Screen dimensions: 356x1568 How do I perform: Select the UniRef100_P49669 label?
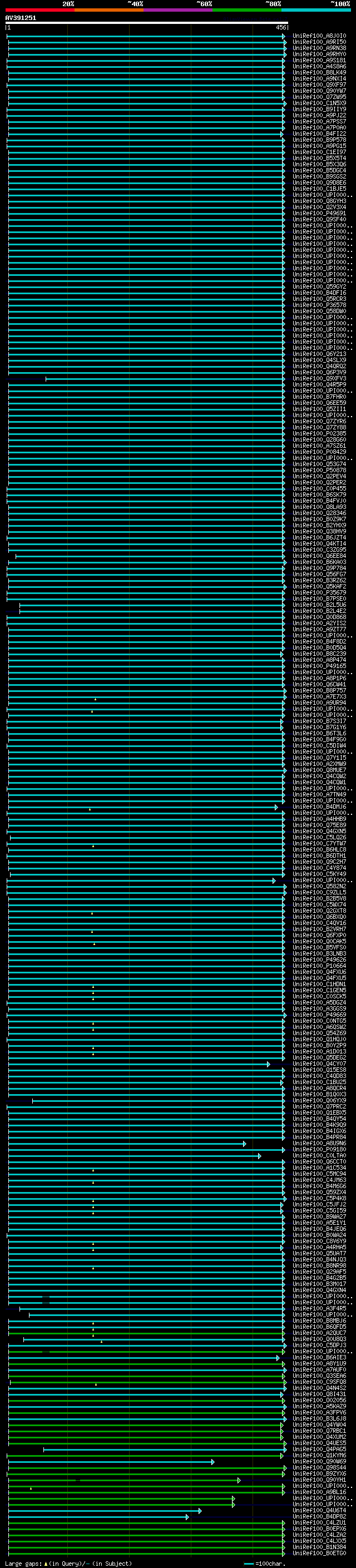tap(319, 1015)
